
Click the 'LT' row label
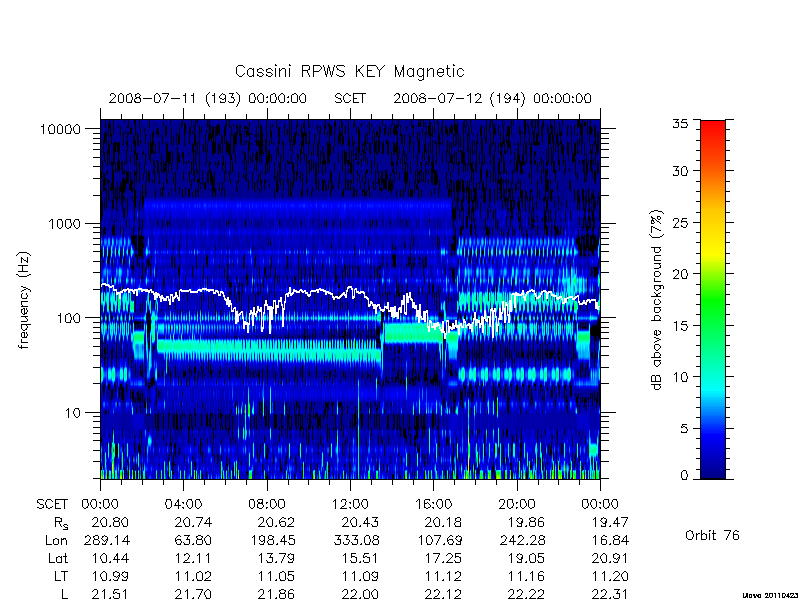tap(61, 577)
